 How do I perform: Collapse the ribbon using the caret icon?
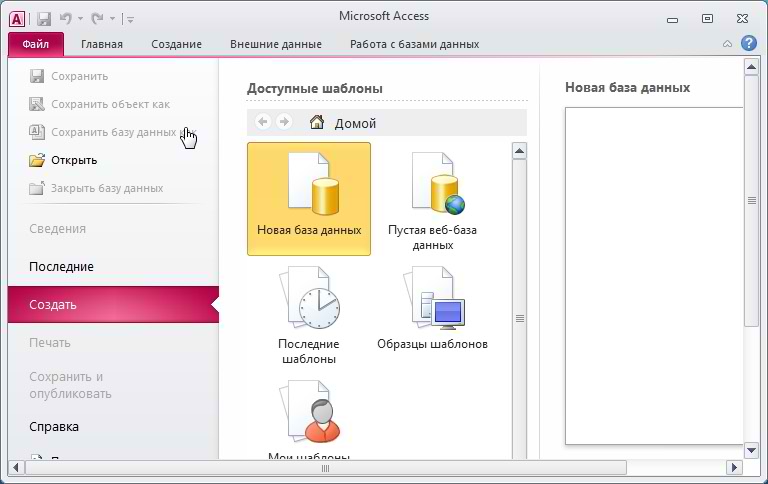[x=727, y=44]
